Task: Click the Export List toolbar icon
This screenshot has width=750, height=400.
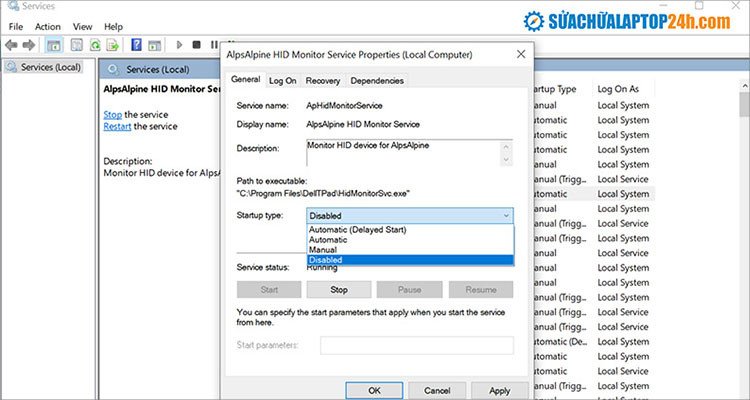Action: pyautogui.click(x=114, y=45)
